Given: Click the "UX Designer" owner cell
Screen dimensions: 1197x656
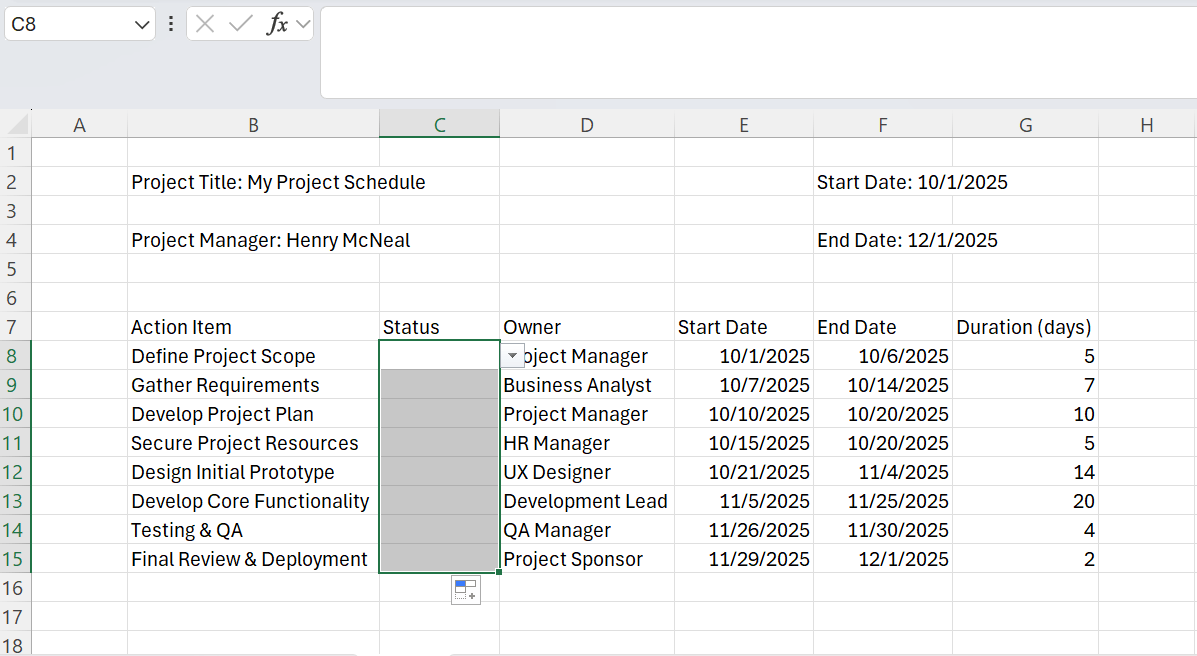Looking at the screenshot, I should (586, 472).
